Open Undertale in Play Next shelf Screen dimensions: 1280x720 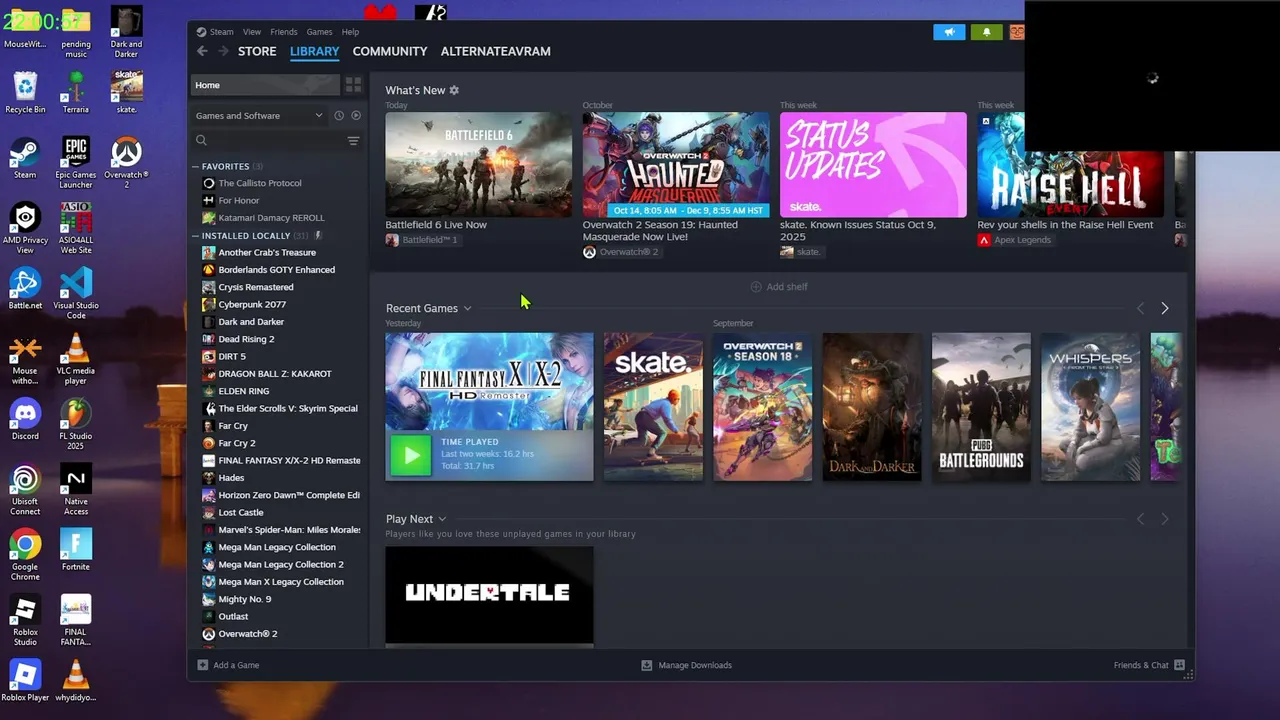[x=489, y=594]
